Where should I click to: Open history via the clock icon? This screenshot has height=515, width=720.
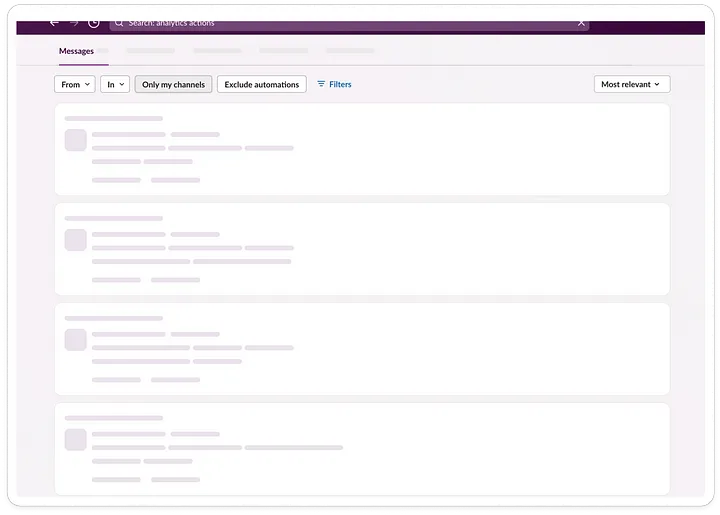[x=94, y=23]
